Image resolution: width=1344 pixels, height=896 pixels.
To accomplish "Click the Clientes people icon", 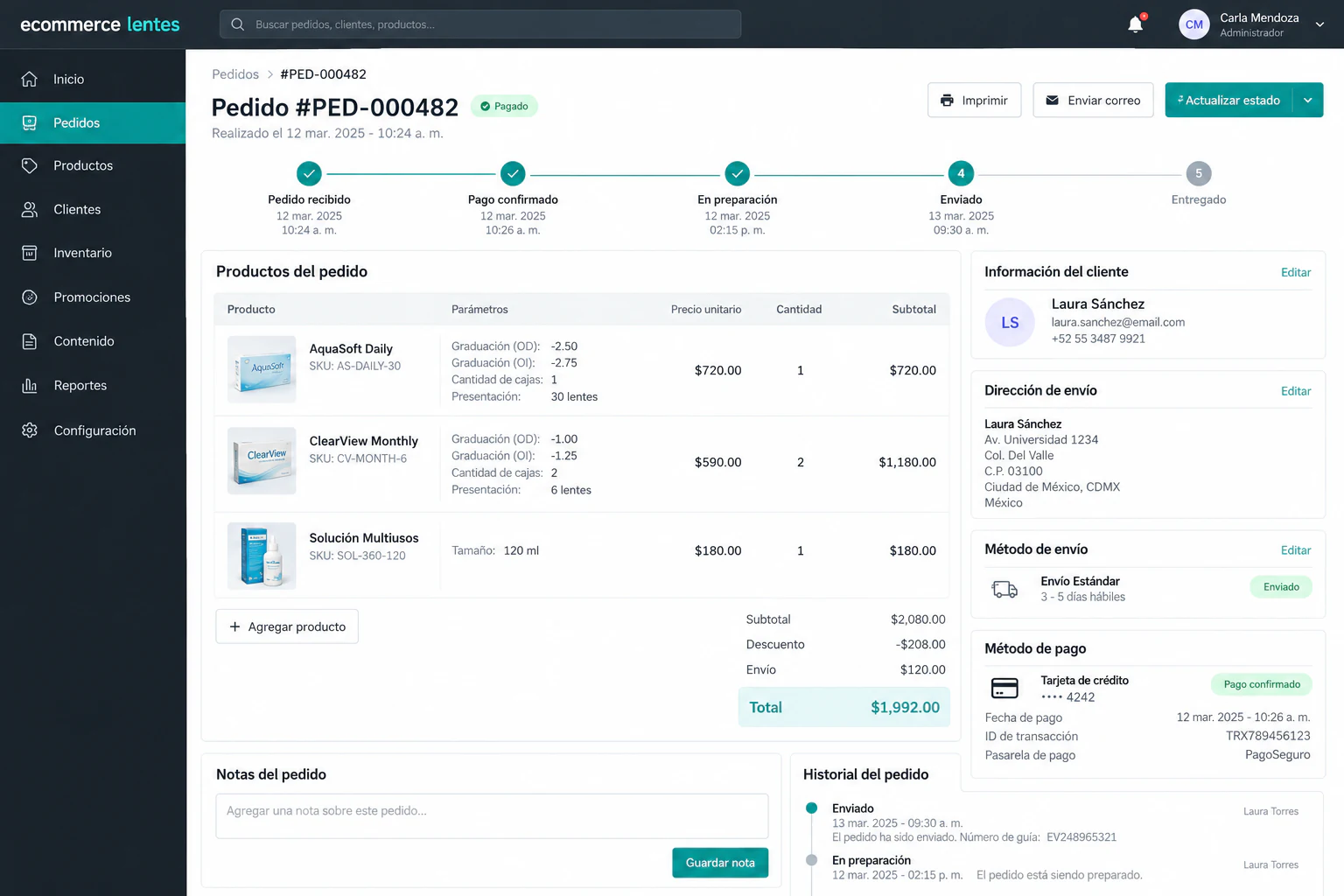I will 30,209.
